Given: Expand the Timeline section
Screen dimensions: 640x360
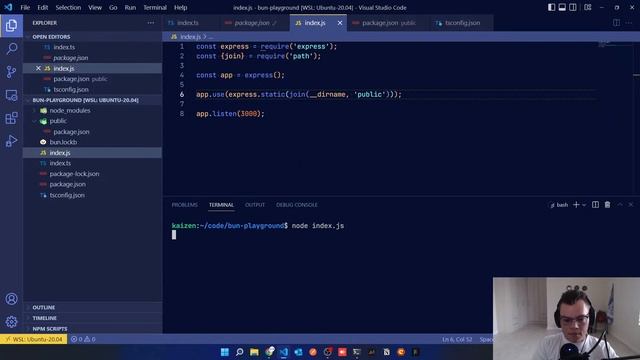Looking at the screenshot, I should [93, 318].
